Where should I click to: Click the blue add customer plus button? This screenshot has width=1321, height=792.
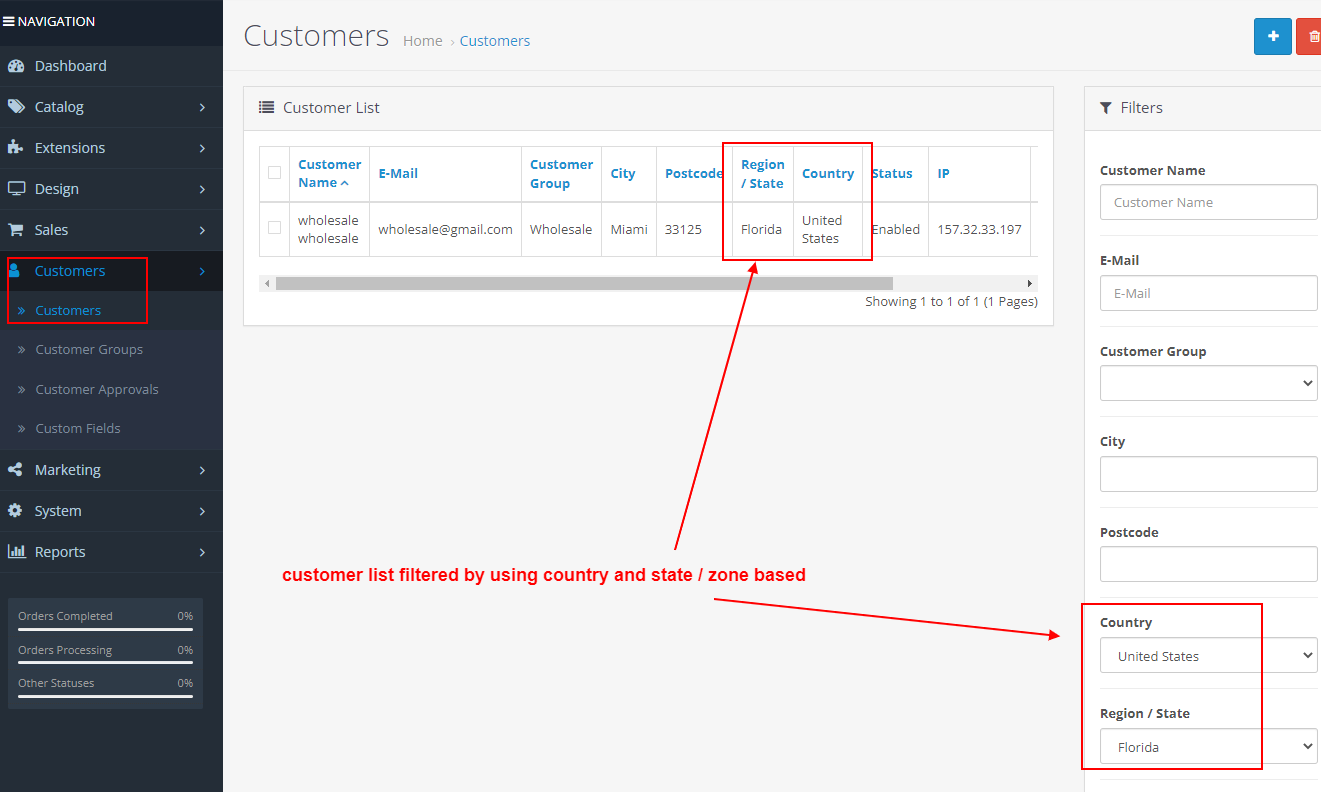(1272, 36)
